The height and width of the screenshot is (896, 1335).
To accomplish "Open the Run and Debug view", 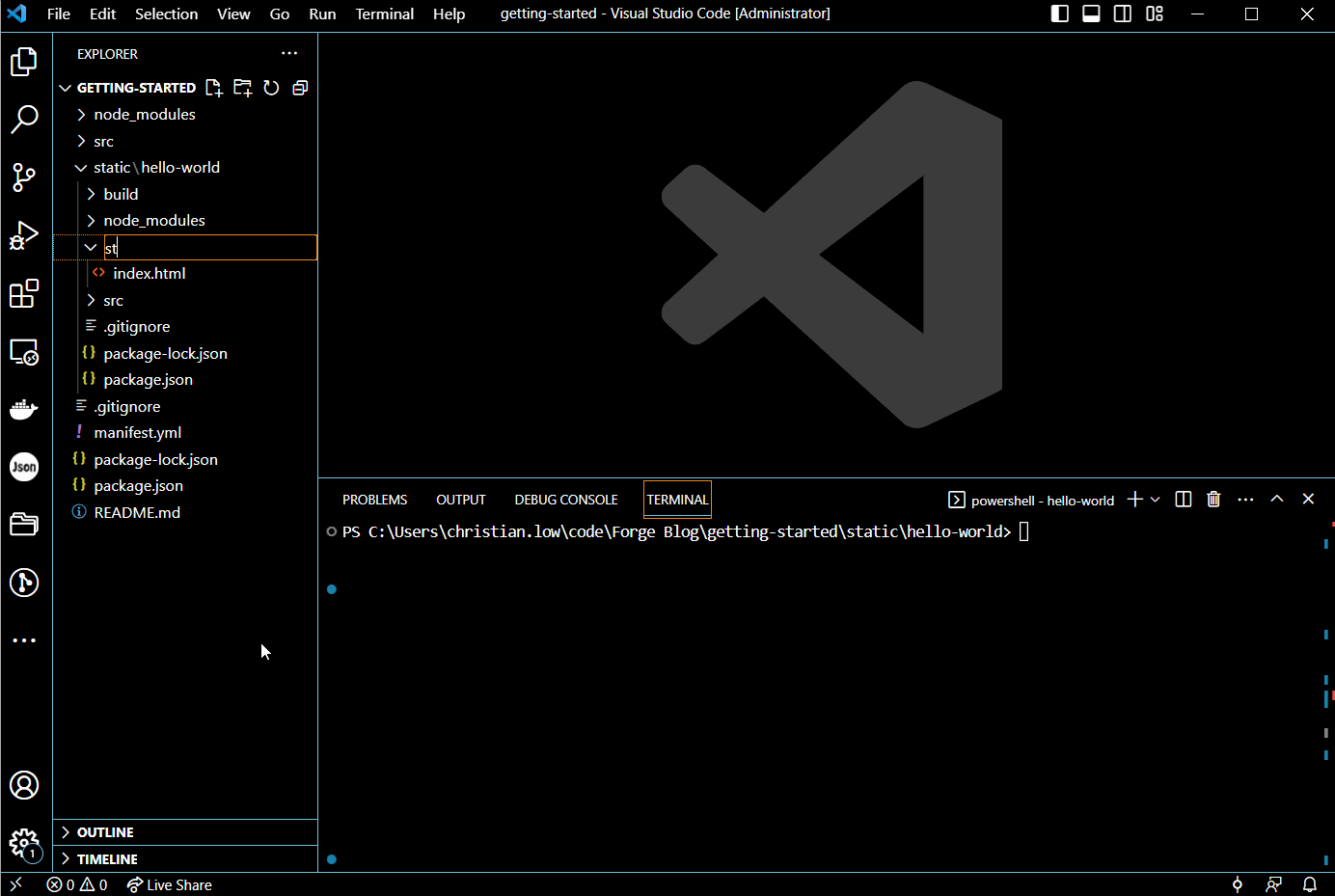I will tap(24, 235).
